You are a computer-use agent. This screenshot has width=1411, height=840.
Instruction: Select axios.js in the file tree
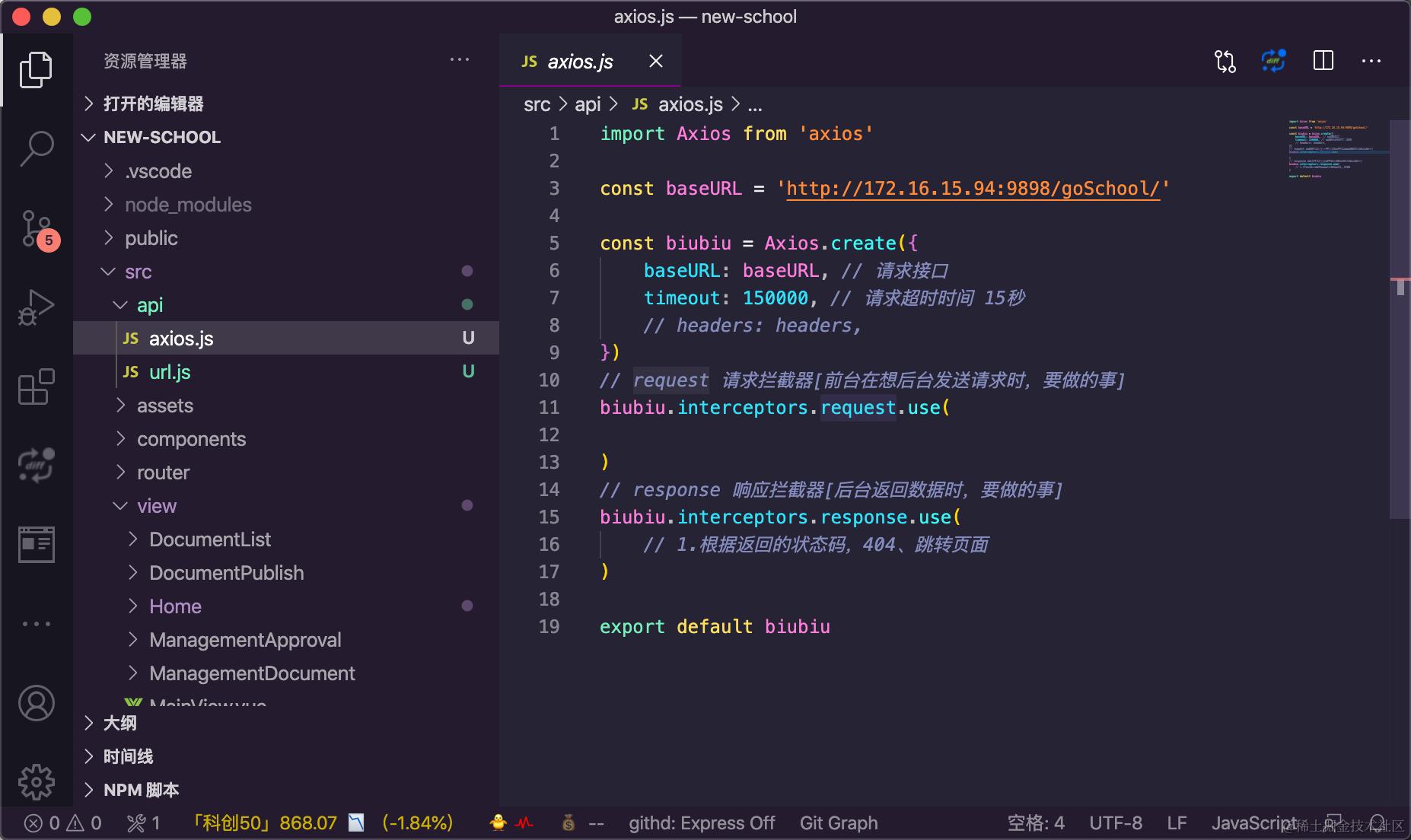coord(286,338)
